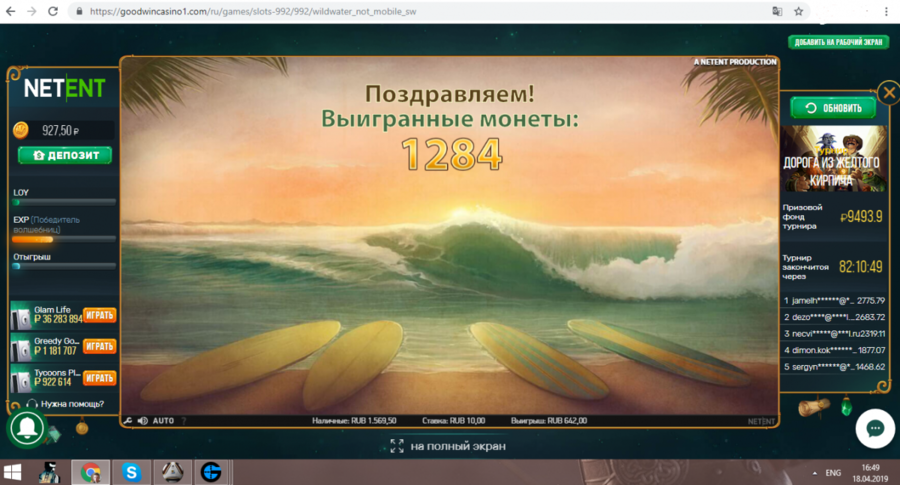Open the live chat bubble icon

875,428
